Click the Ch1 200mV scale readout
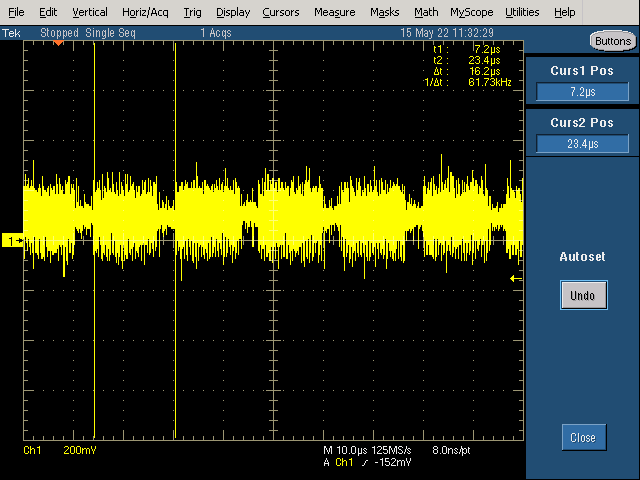 [x=60, y=450]
